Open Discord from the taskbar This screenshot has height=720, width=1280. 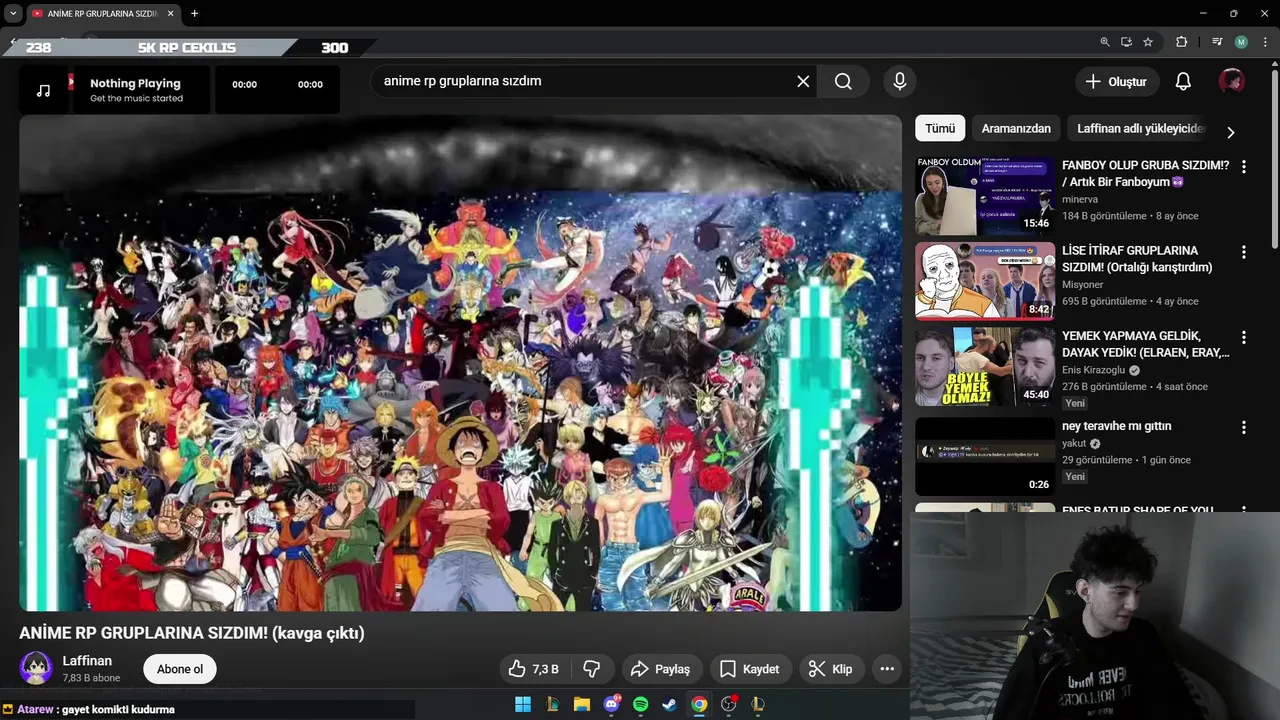[x=611, y=704]
